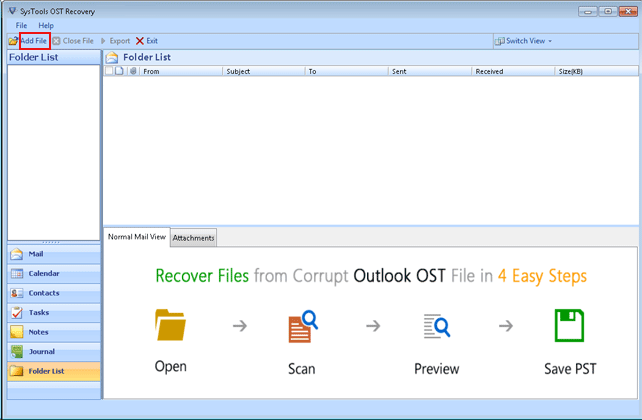Open the Journal sidebar section
642x420 pixels.
[x=54, y=352]
